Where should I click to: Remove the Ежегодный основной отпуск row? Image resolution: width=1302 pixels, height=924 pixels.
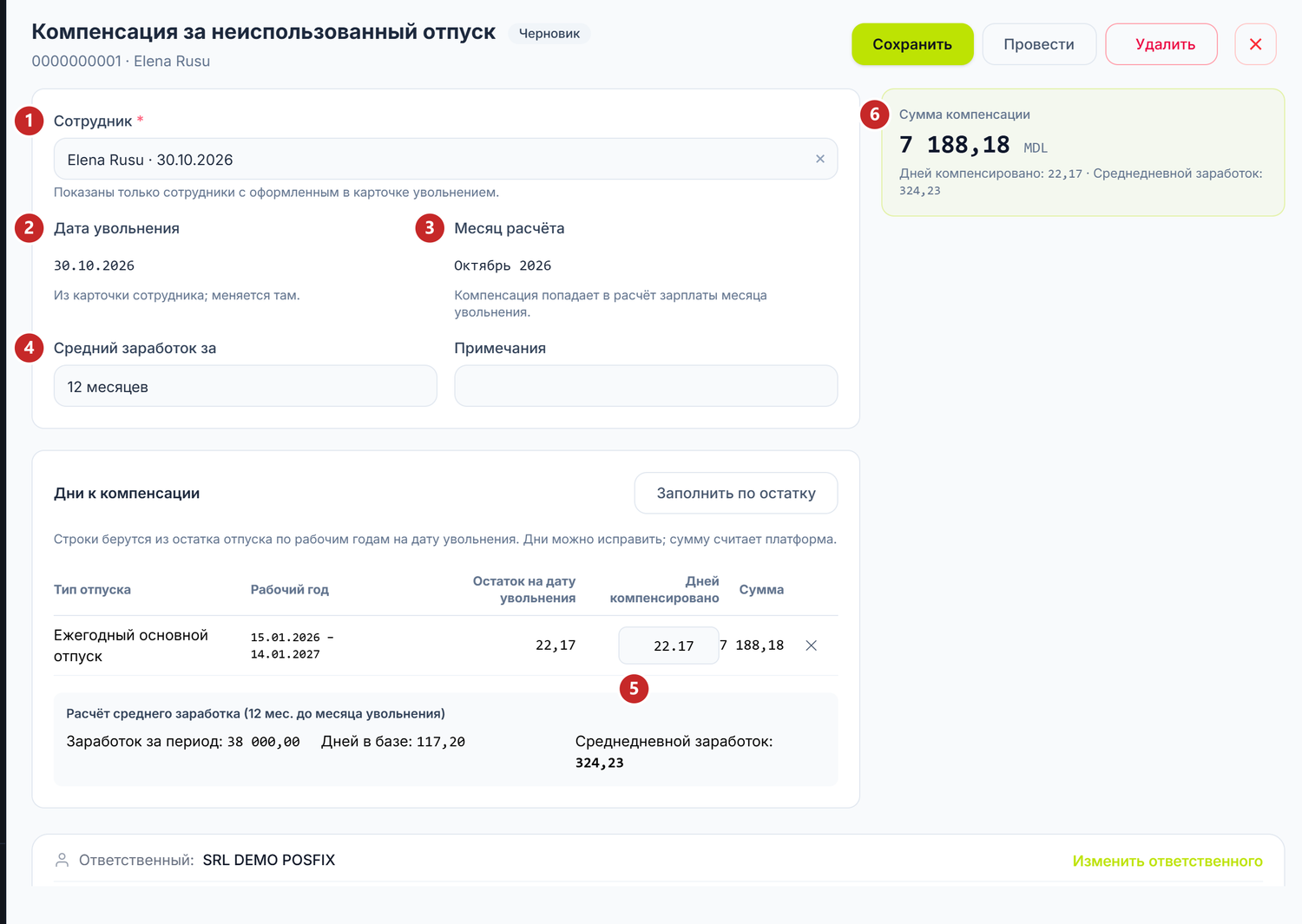pos(811,645)
